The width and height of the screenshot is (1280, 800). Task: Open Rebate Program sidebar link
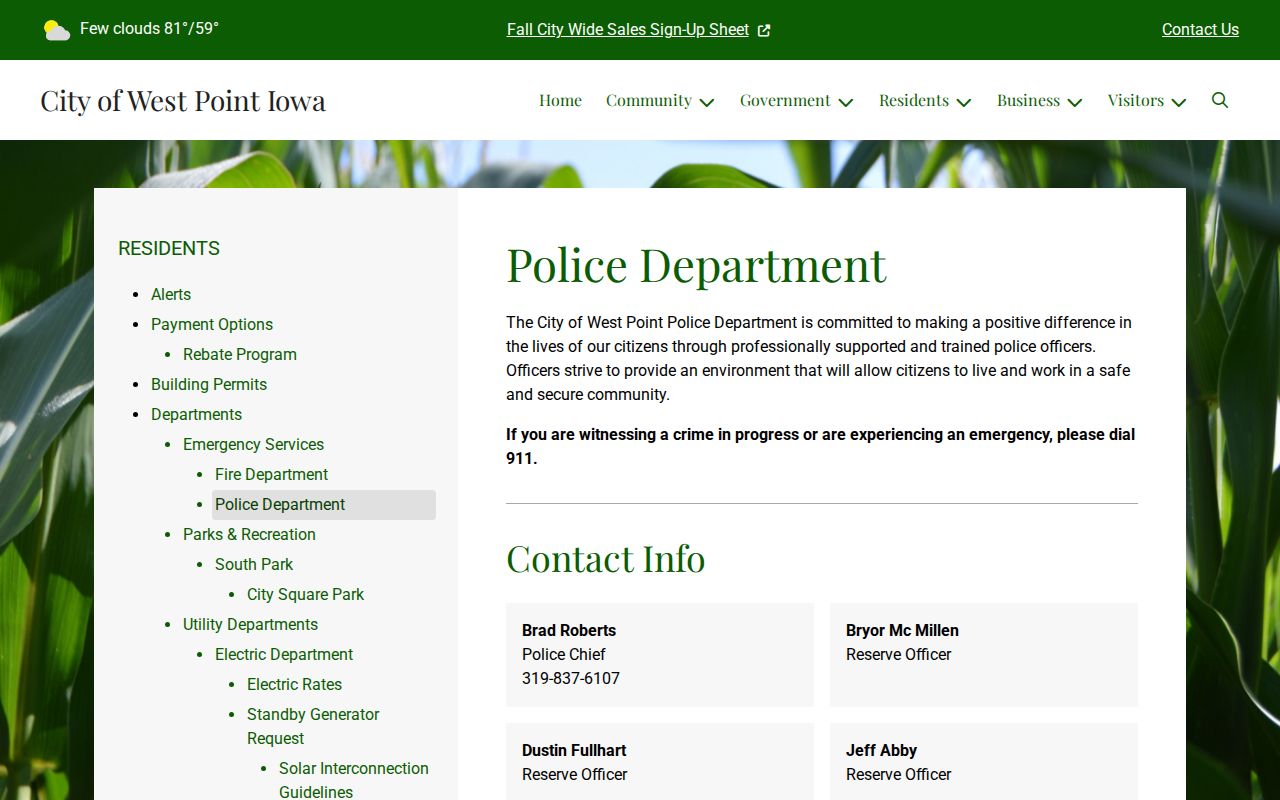240,354
